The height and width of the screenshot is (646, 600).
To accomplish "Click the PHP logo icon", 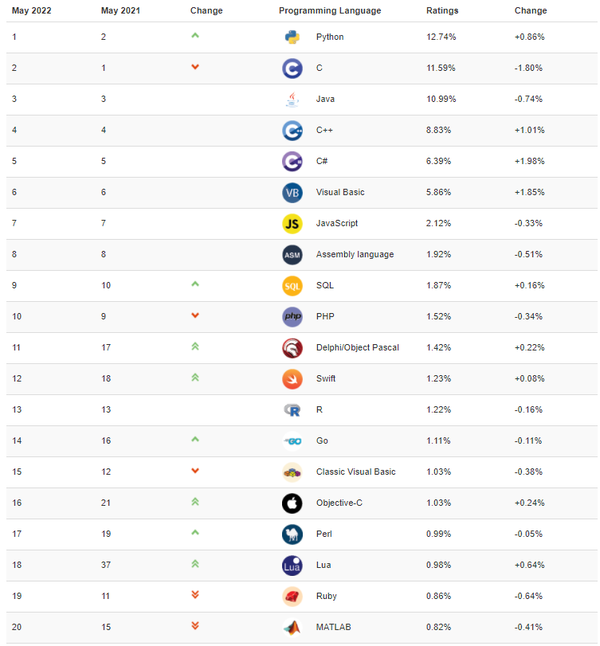I will click(292, 316).
